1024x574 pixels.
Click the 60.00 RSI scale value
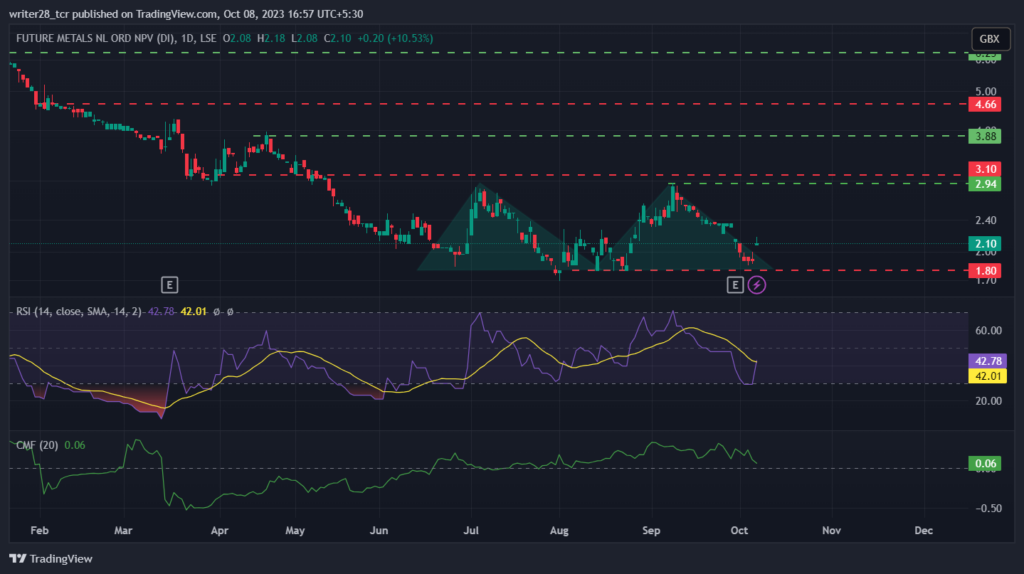coord(988,330)
